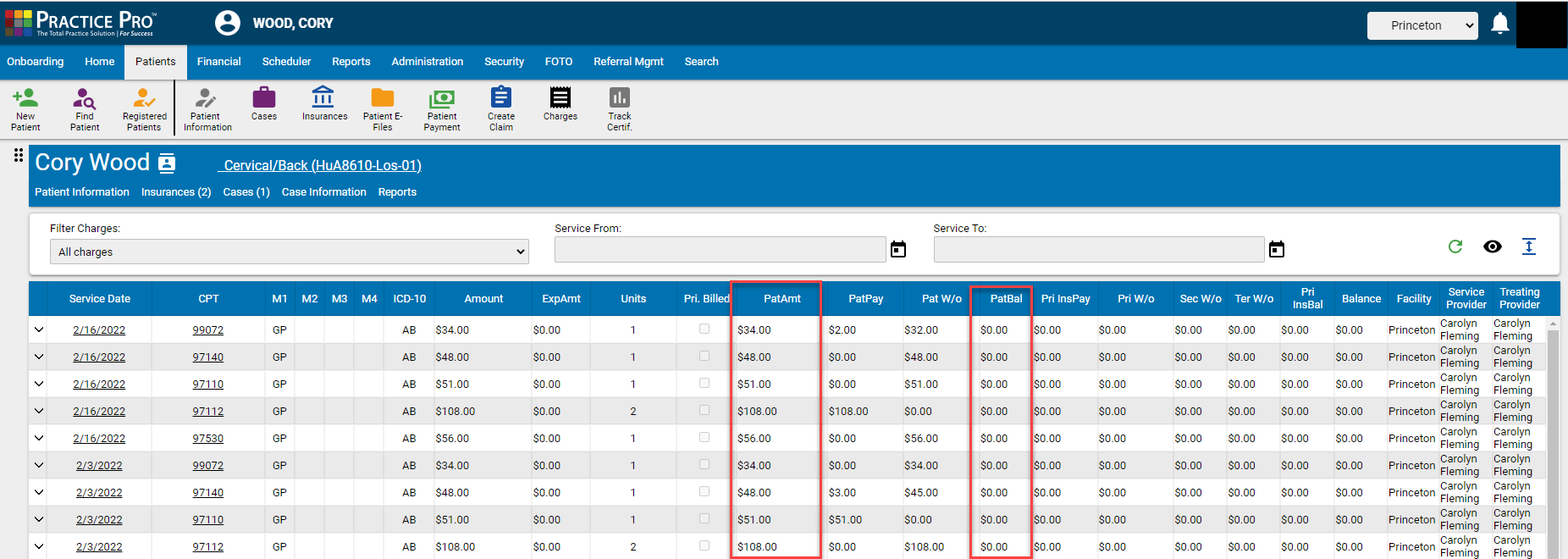
Task: Open Service To calendar picker
Action: click(1277, 249)
